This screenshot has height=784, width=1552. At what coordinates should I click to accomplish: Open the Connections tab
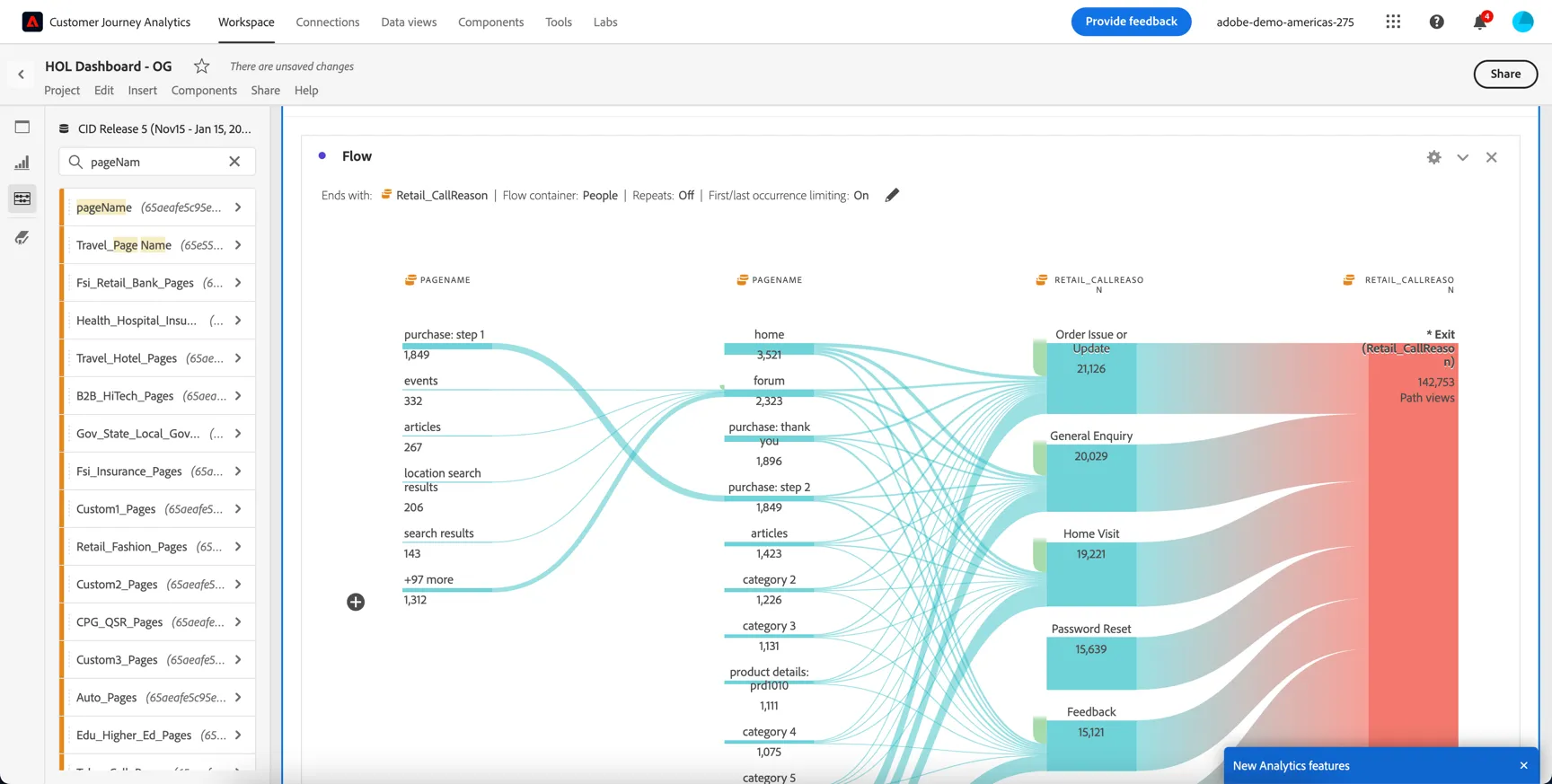pos(328,22)
